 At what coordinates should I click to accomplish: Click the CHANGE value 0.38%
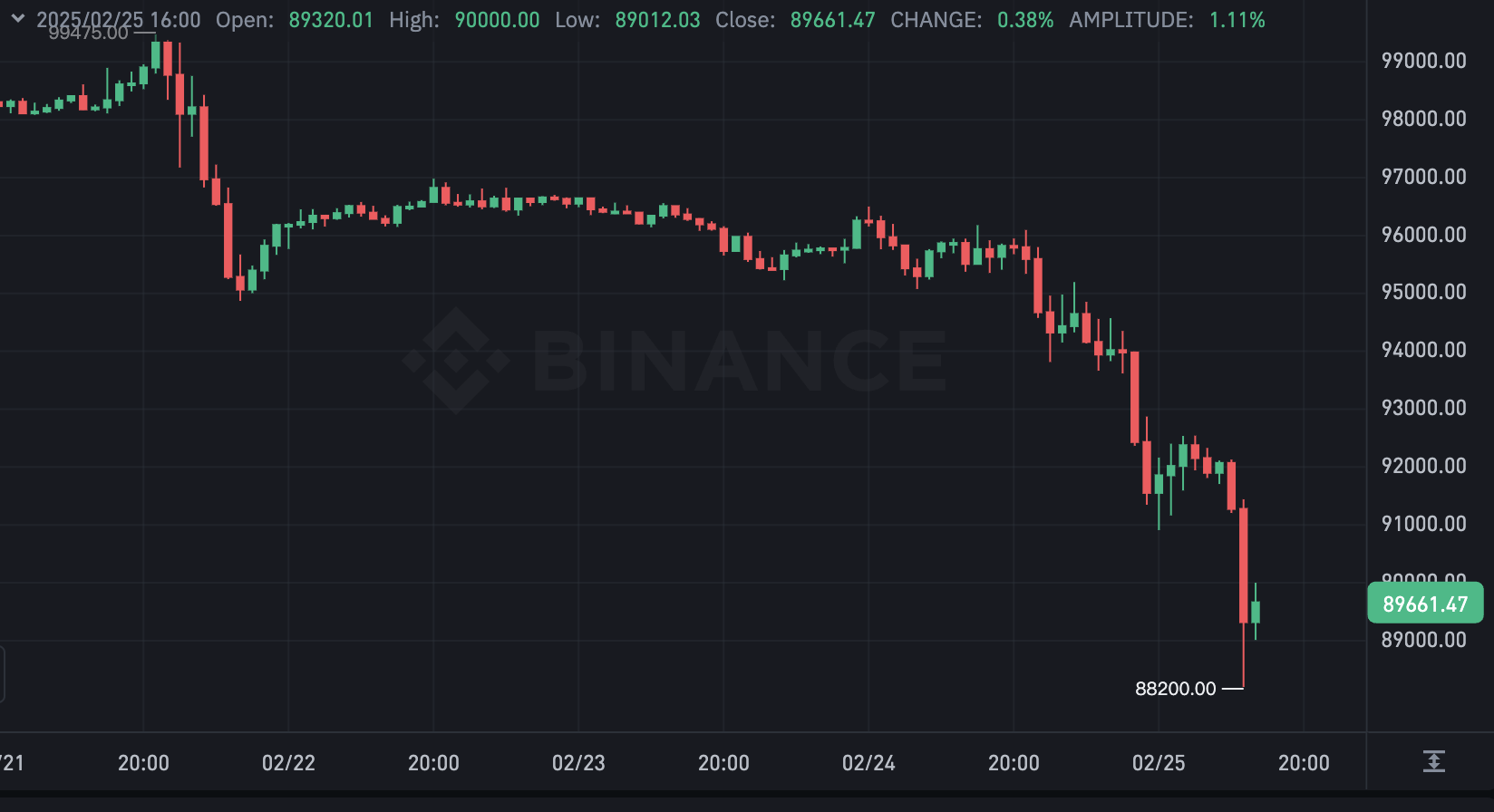pyautogui.click(x=1025, y=20)
